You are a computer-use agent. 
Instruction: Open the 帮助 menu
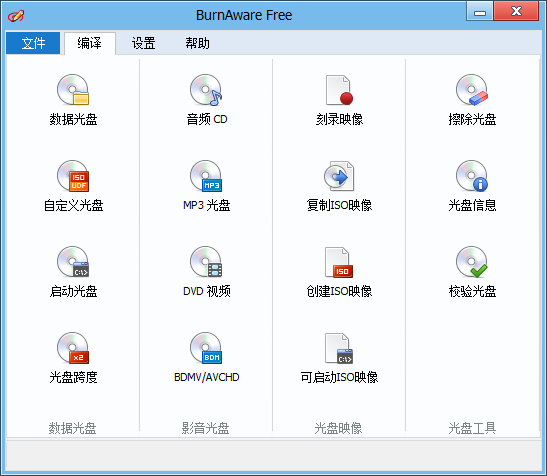(x=197, y=43)
